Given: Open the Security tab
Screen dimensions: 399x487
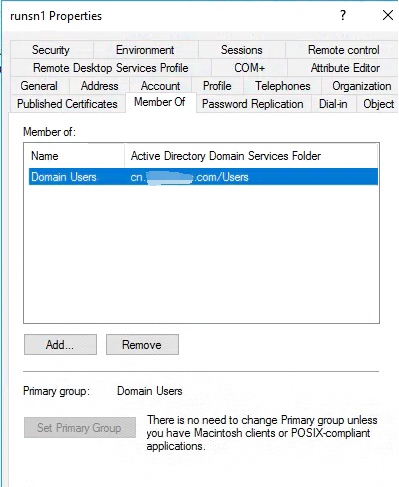Looking at the screenshot, I should [51, 50].
